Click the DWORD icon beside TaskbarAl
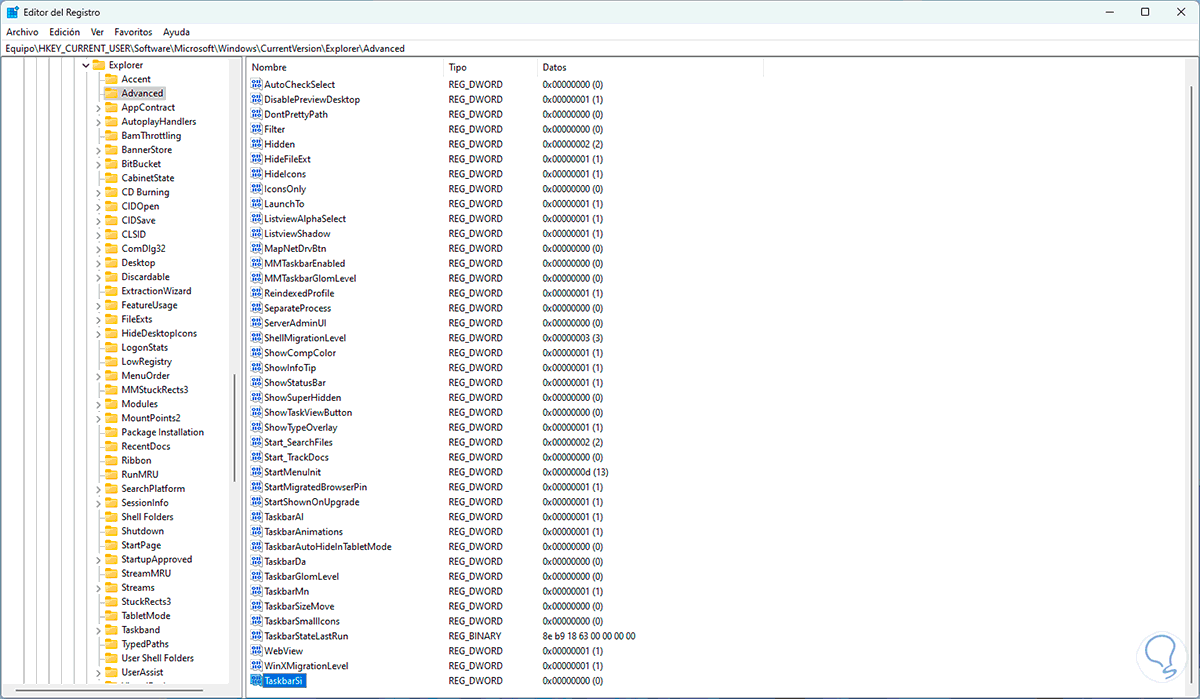Viewport: 1200px width, 699px height. [256, 517]
